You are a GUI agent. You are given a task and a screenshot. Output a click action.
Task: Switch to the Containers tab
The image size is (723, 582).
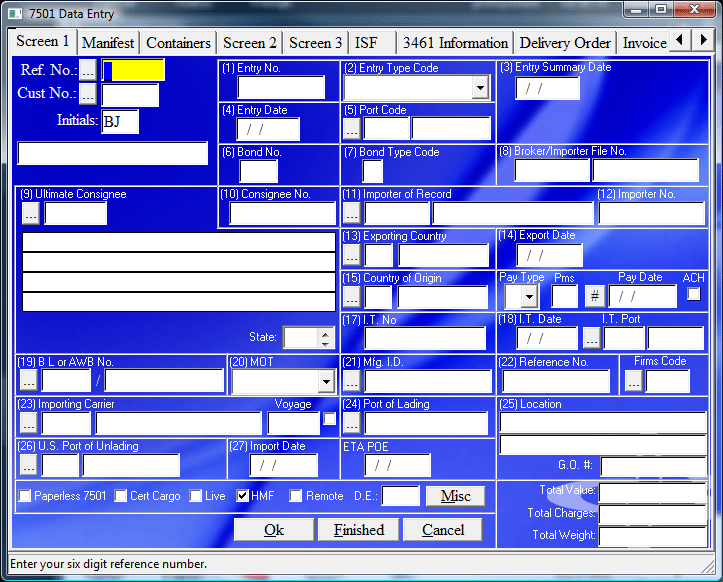click(178, 43)
